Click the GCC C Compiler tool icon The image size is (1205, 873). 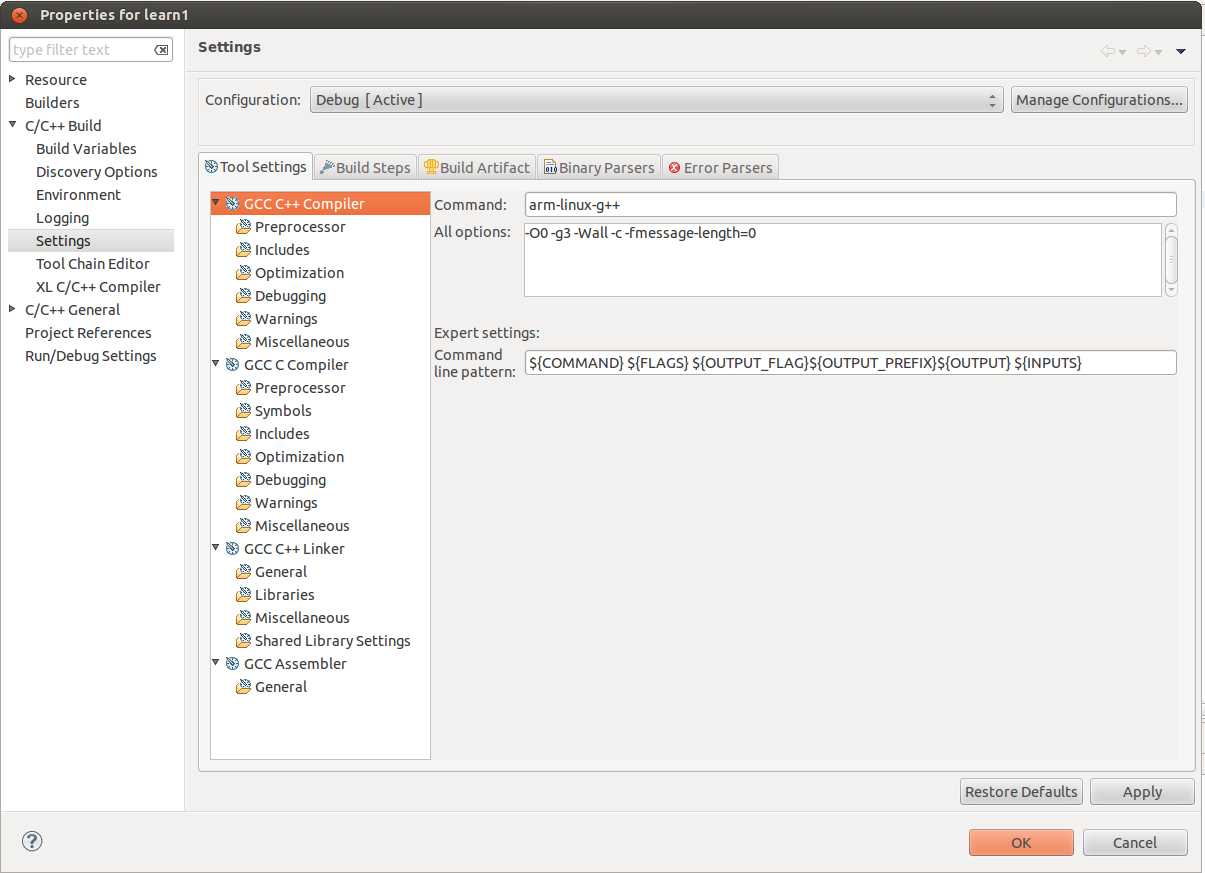232,365
